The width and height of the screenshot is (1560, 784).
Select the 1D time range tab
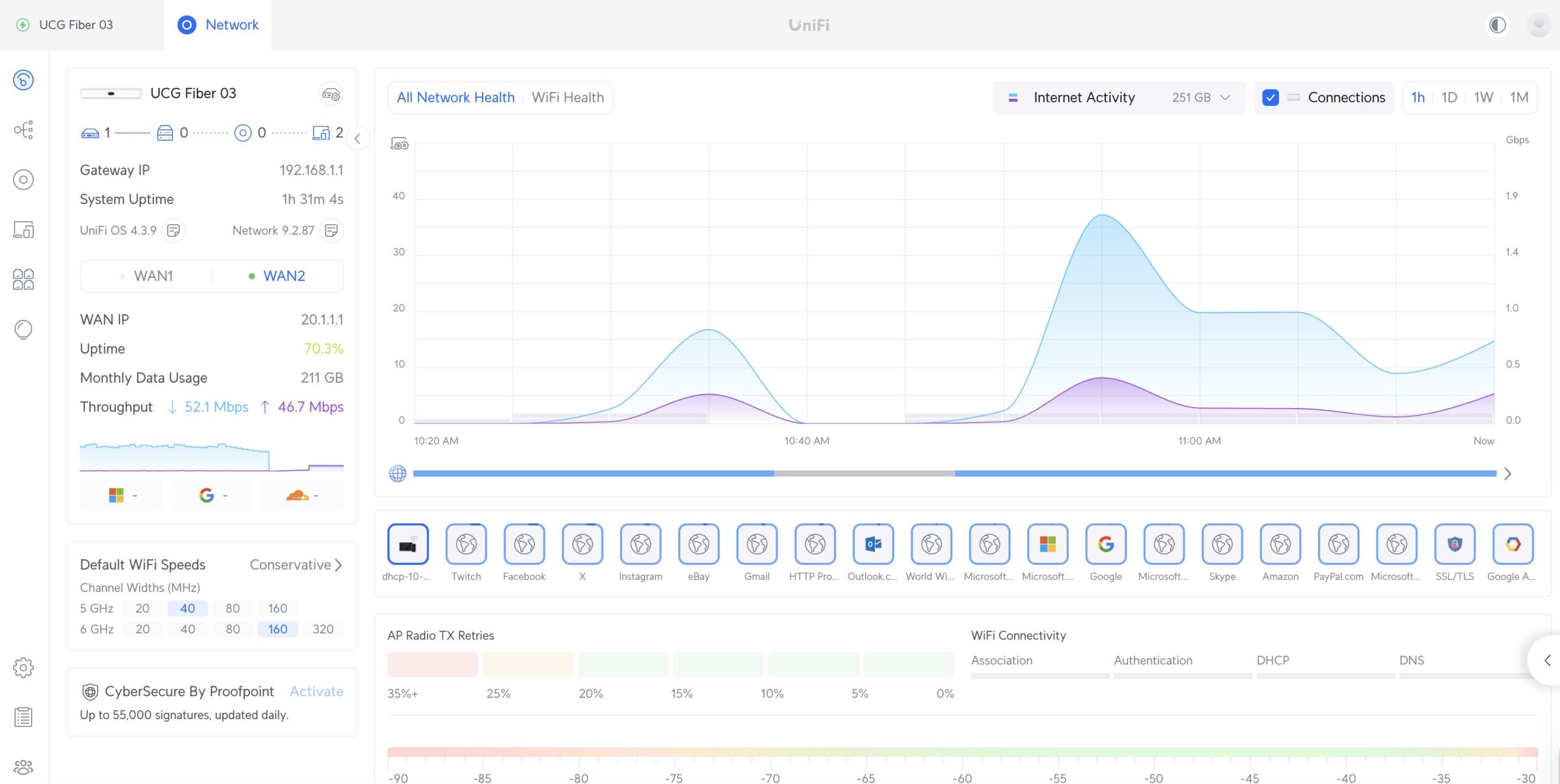[1448, 97]
